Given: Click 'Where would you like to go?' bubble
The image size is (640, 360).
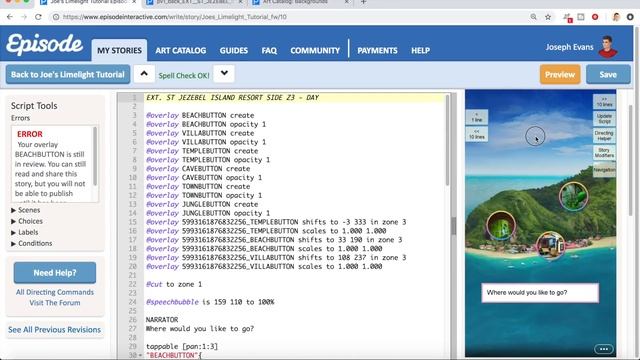Looking at the screenshot, I should point(540,293).
